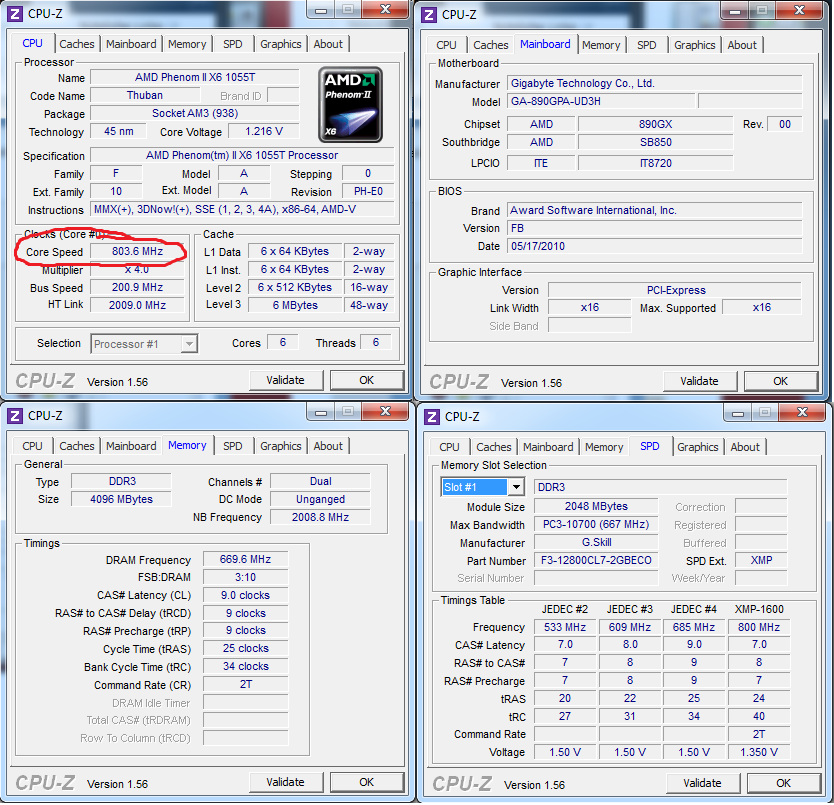Open Graphics tab in the SPD window
Viewport: 834px width, 805px height.
click(x=697, y=447)
